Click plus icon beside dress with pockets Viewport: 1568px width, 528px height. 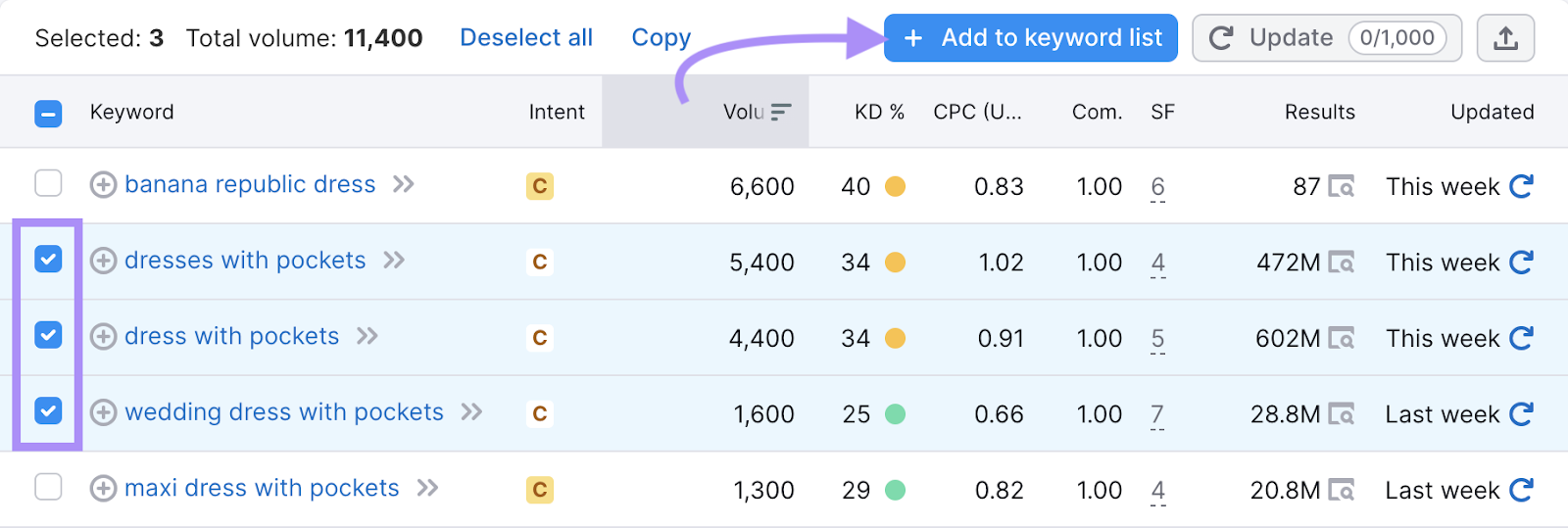click(x=103, y=337)
